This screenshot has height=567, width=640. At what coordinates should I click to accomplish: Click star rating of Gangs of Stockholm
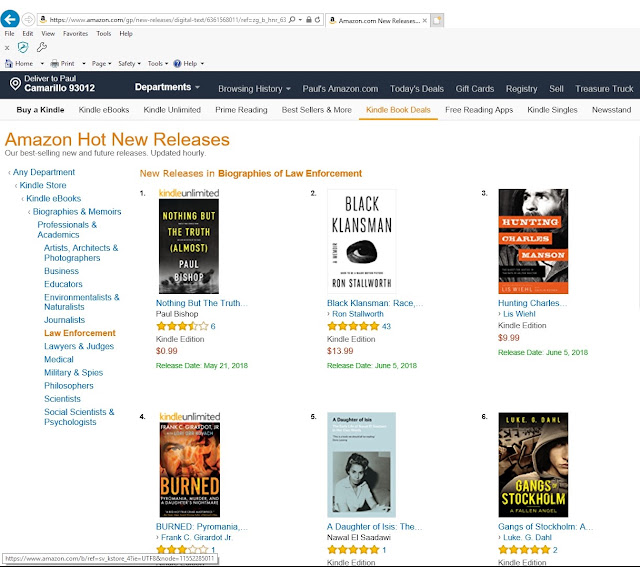(524, 550)
